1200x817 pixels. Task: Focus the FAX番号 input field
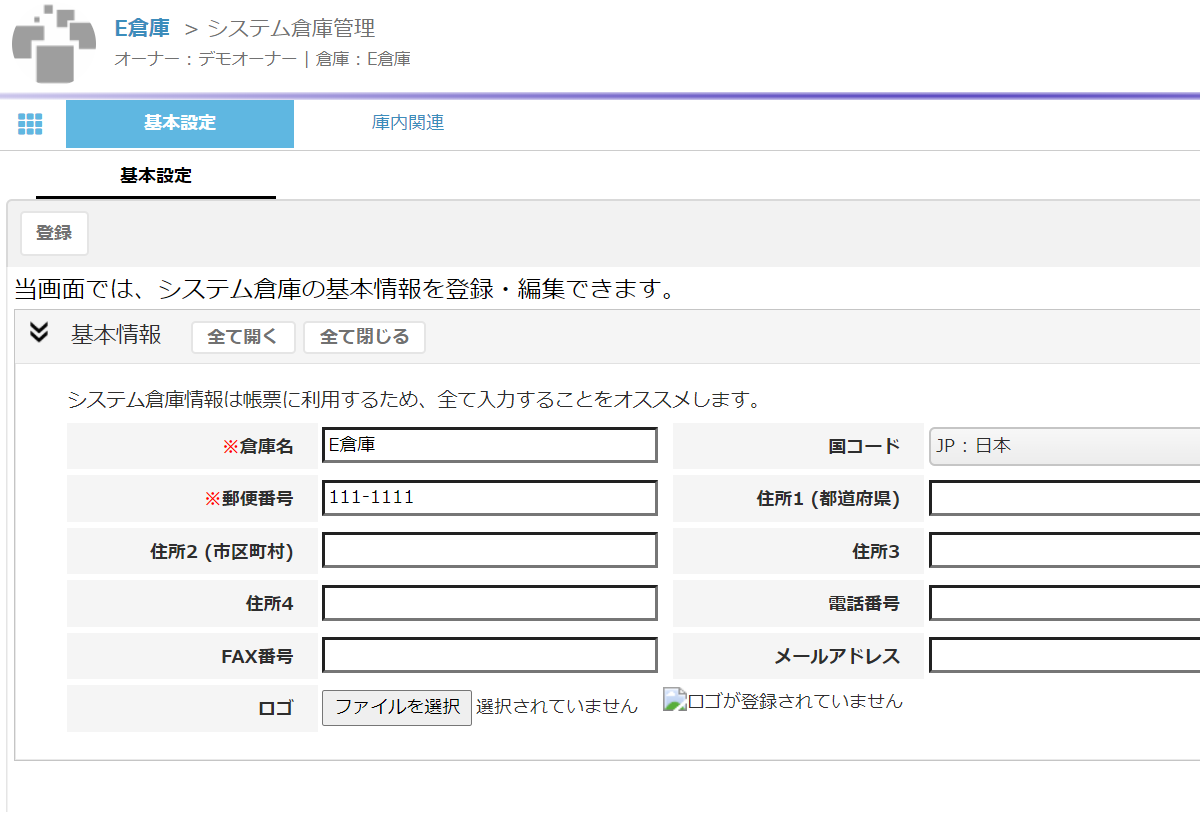coord(490,656)
